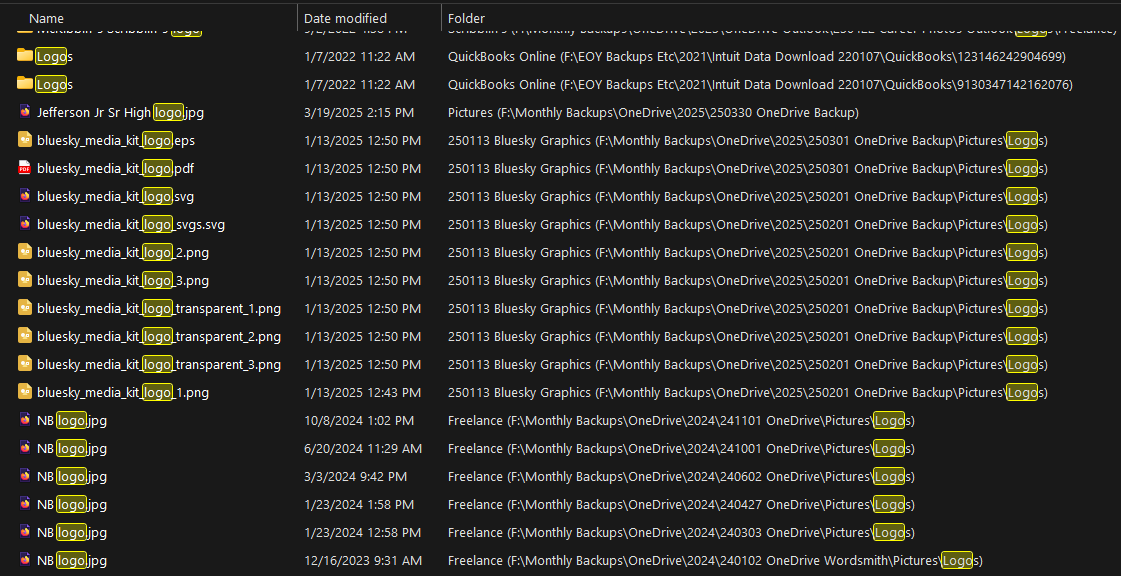This screenshot has width=1121, height=576.
Task: Select file name bluesky_media_kit_logo_3.png
Action: pyautogui.click(x=123, y=280)
